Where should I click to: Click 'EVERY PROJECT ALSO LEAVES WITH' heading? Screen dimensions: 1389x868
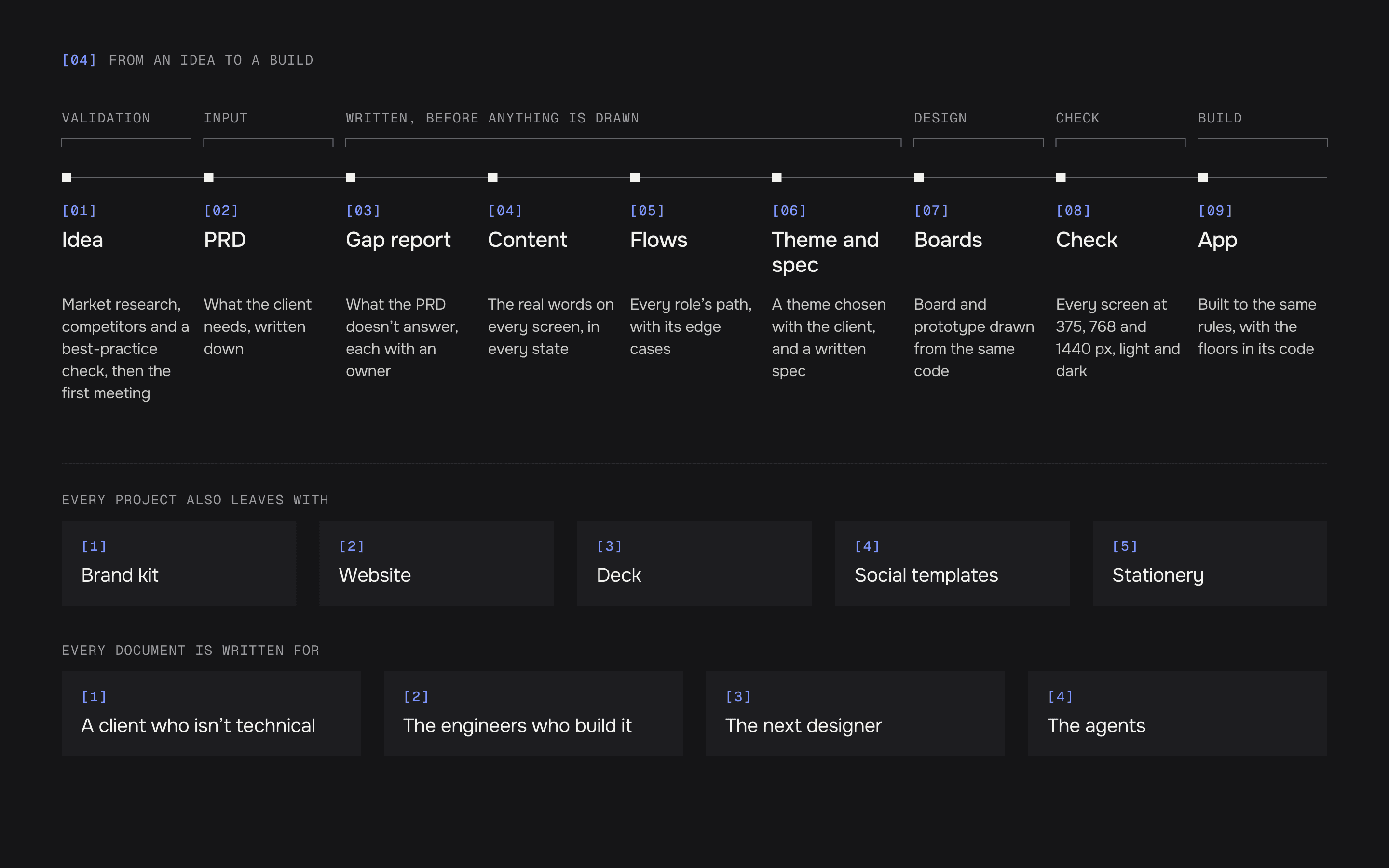(195, 500)
